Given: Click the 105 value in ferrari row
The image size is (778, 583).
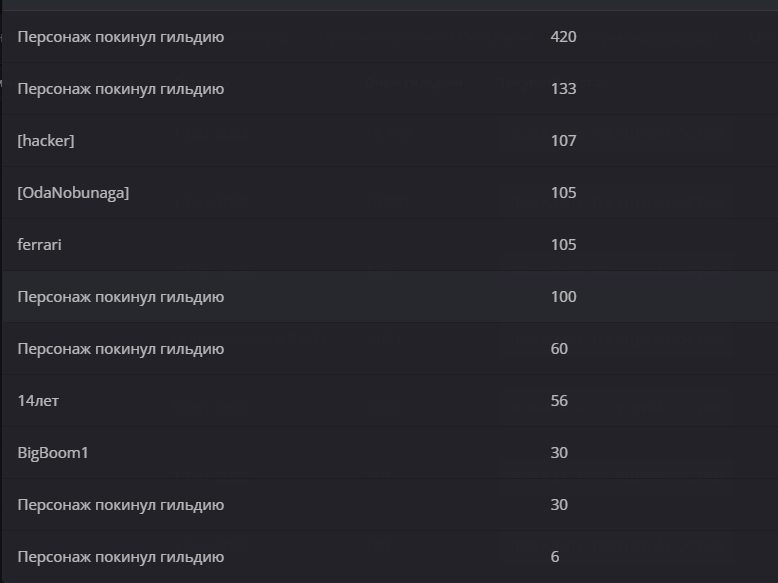Looking at the screenshot, I should [563, 245].
